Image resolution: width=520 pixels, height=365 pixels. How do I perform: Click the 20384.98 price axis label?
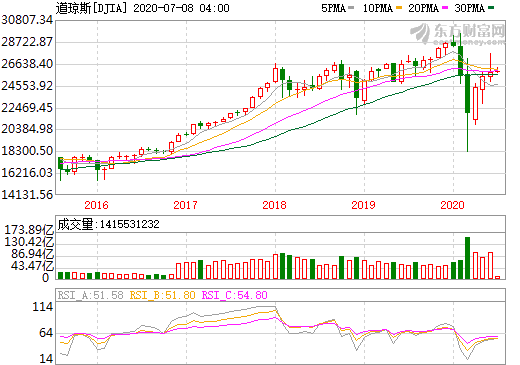click(x=27, y=129)
